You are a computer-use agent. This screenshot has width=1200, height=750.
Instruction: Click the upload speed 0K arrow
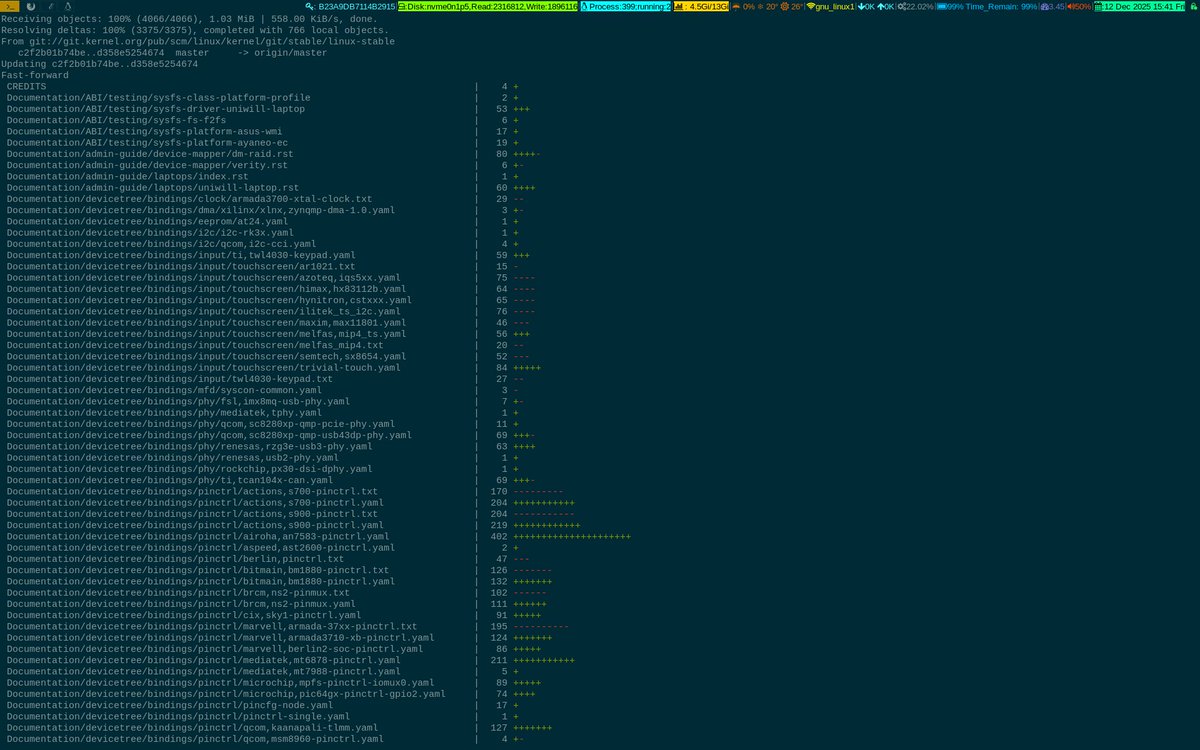click(x=885, y=6)
